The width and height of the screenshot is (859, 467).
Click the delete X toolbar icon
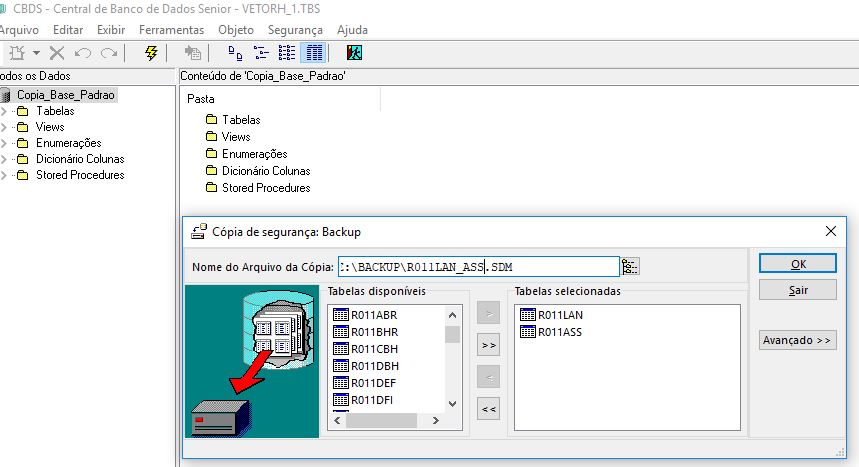click(57, 52)
